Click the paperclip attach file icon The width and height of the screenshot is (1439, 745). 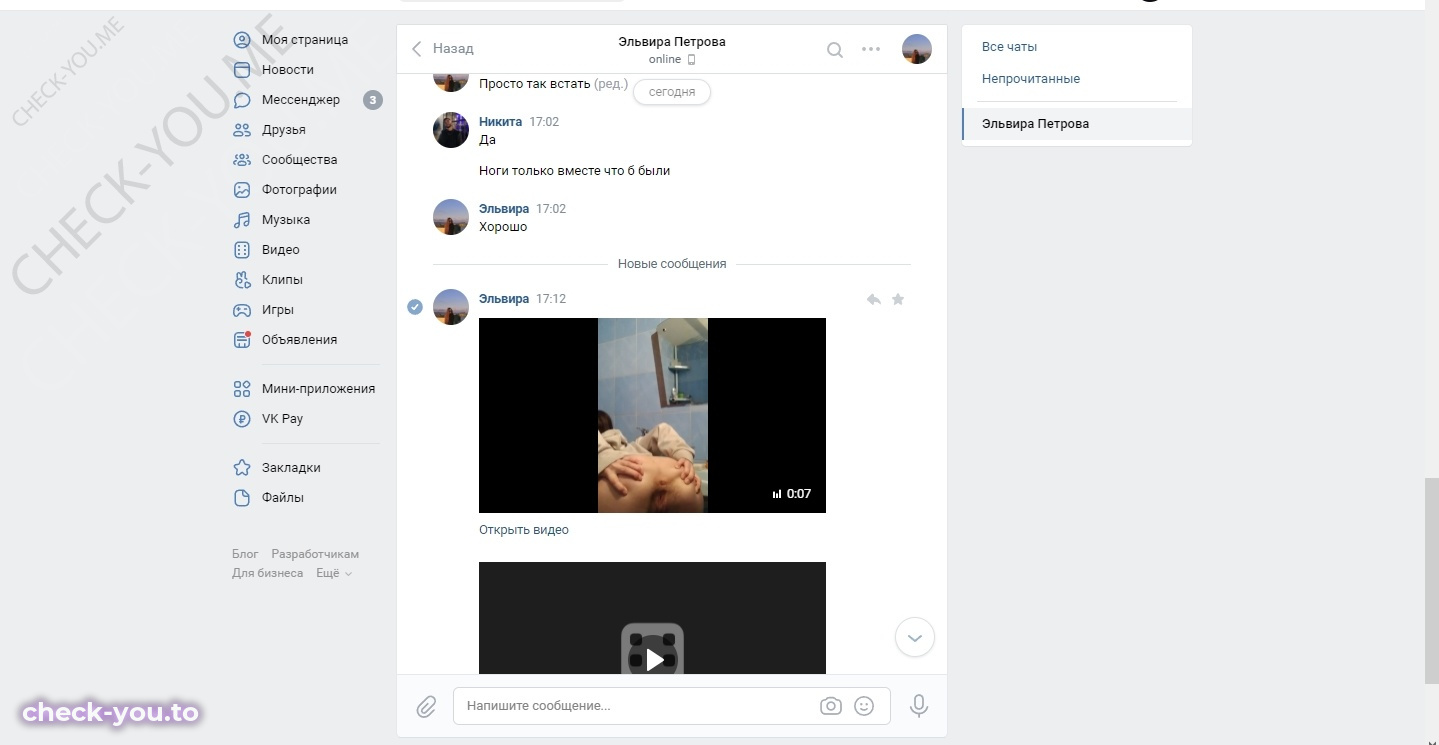427,706
